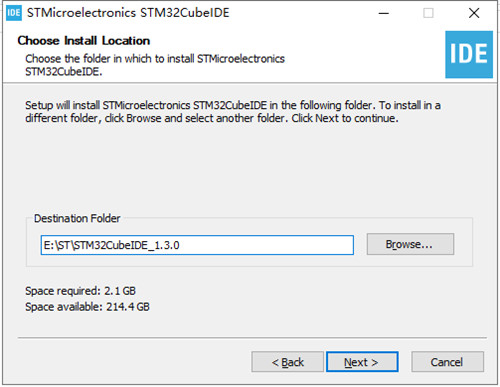This screenshot has width=500, height=387.
Task: Continue with the Next button
Action: pyautogui.click(x=362, y=362)
